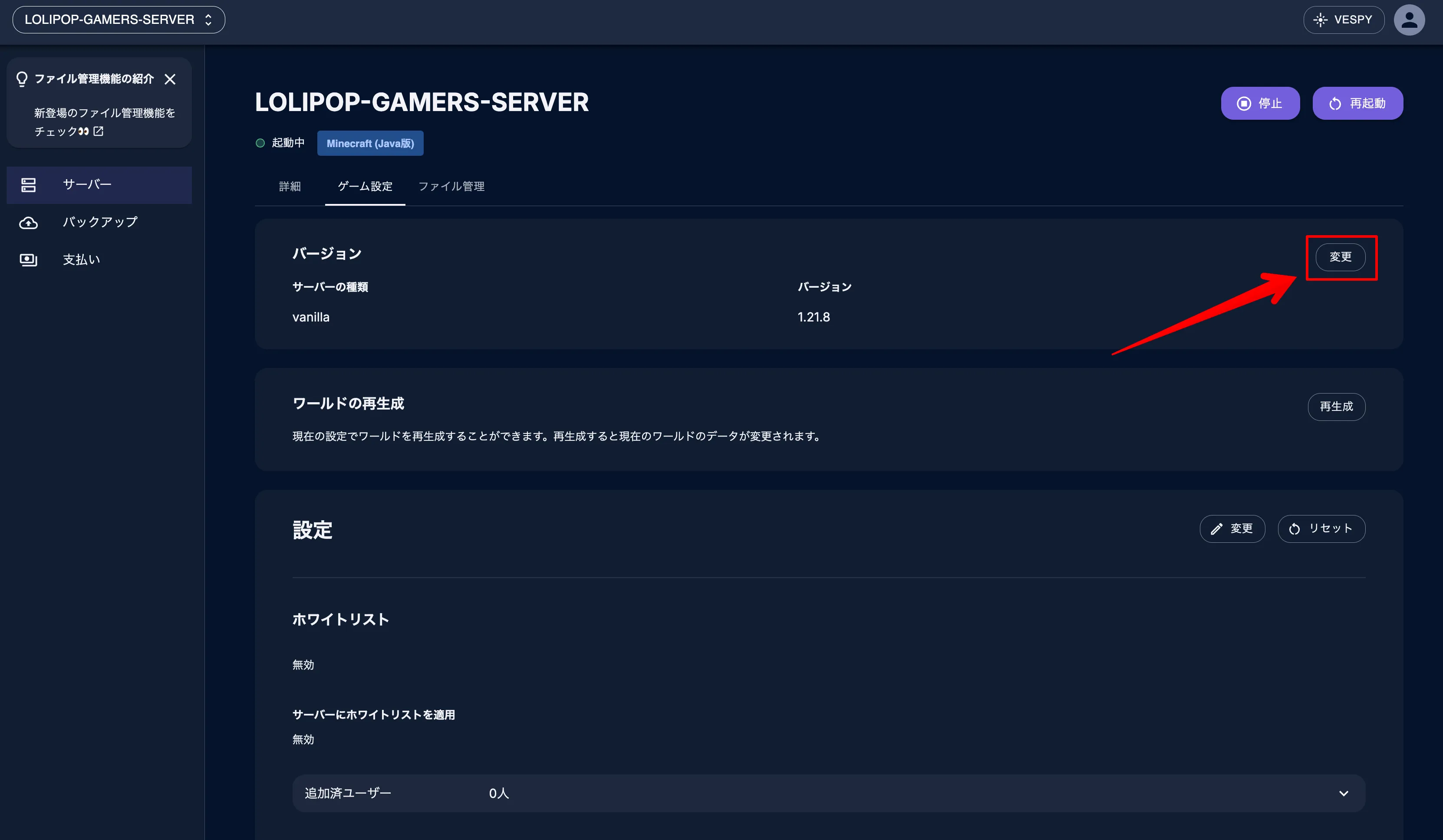Image resolution: width=1443 pixels, height=840 pixels.
Task: Select the 支払い payment icon
Action: (x=29, y=260)
